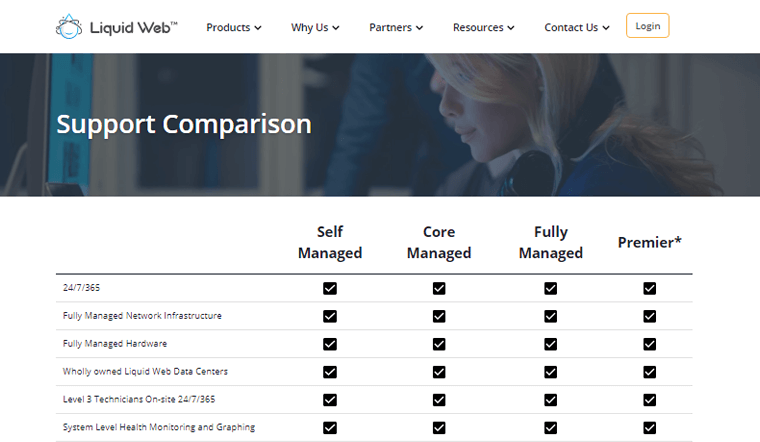Viewport: 760px width, 442px height.
Task: Click the Core Managed checkmark for Fully Managed Hardware
Action: coord(439,344)
